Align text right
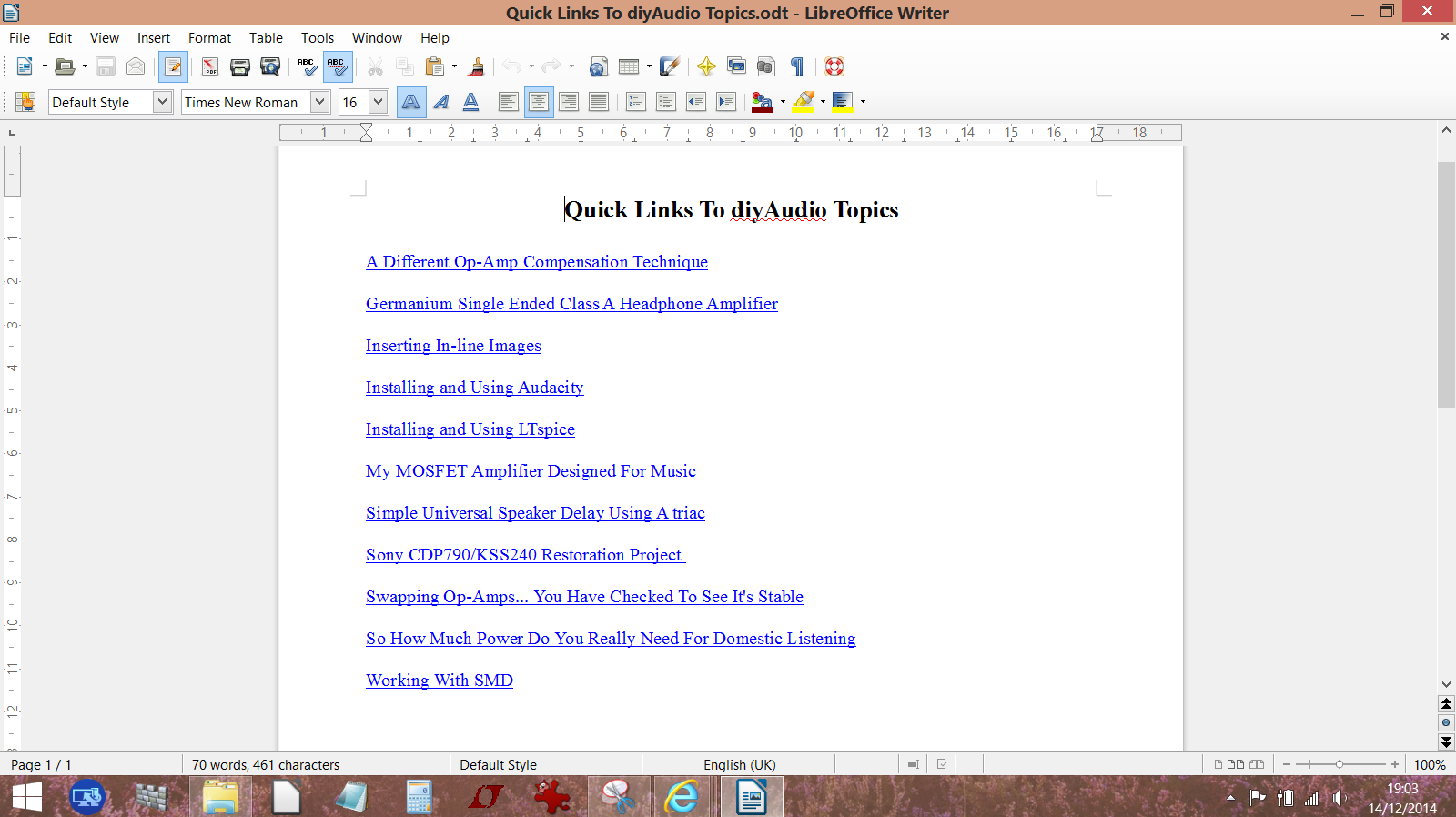Viewport: 1456px width, 817px height. click(569, 102)
